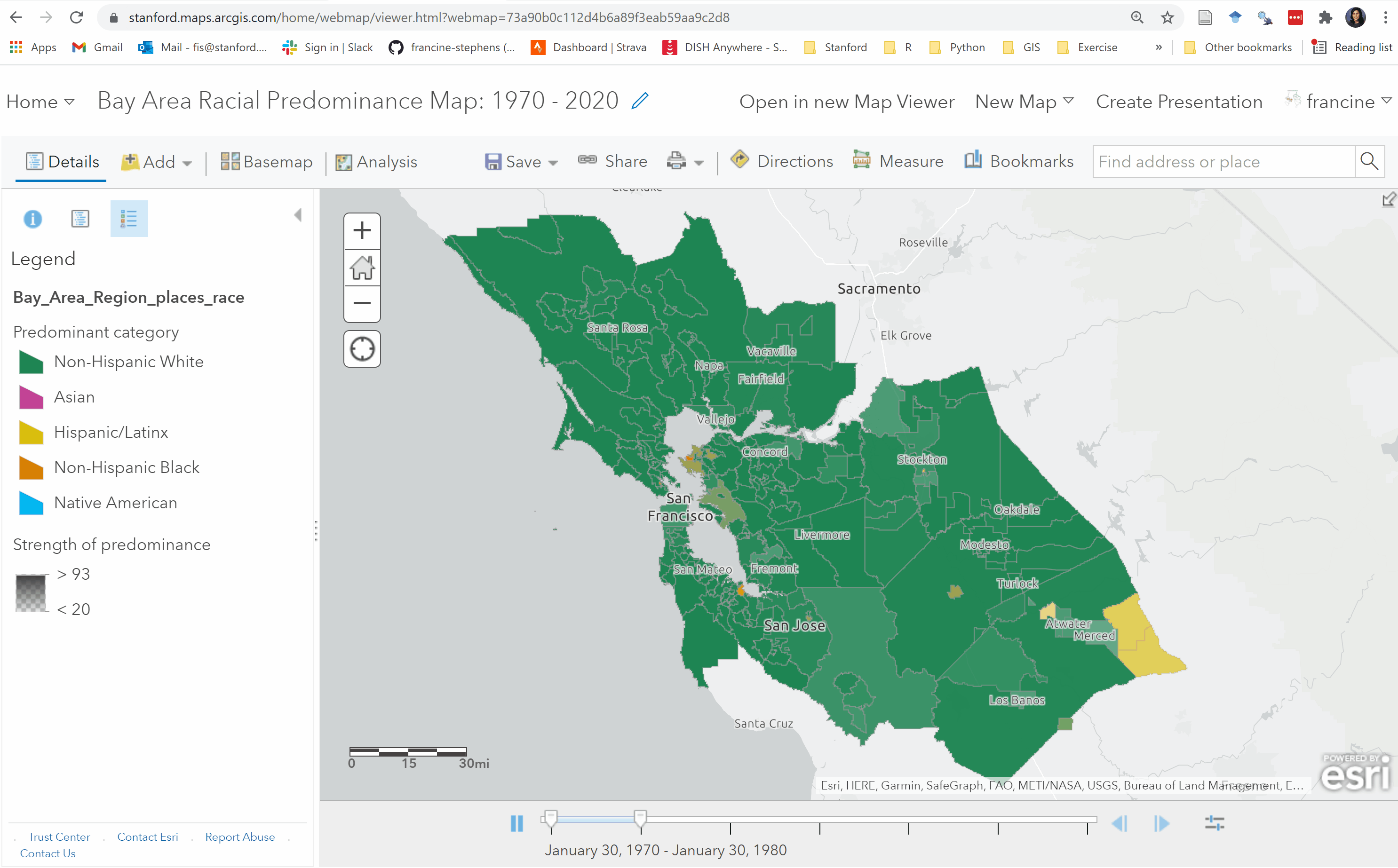Viewport: 1398px width, 868px height.
Task: Pause the time animation playback
Action: [x=516, y=823]
